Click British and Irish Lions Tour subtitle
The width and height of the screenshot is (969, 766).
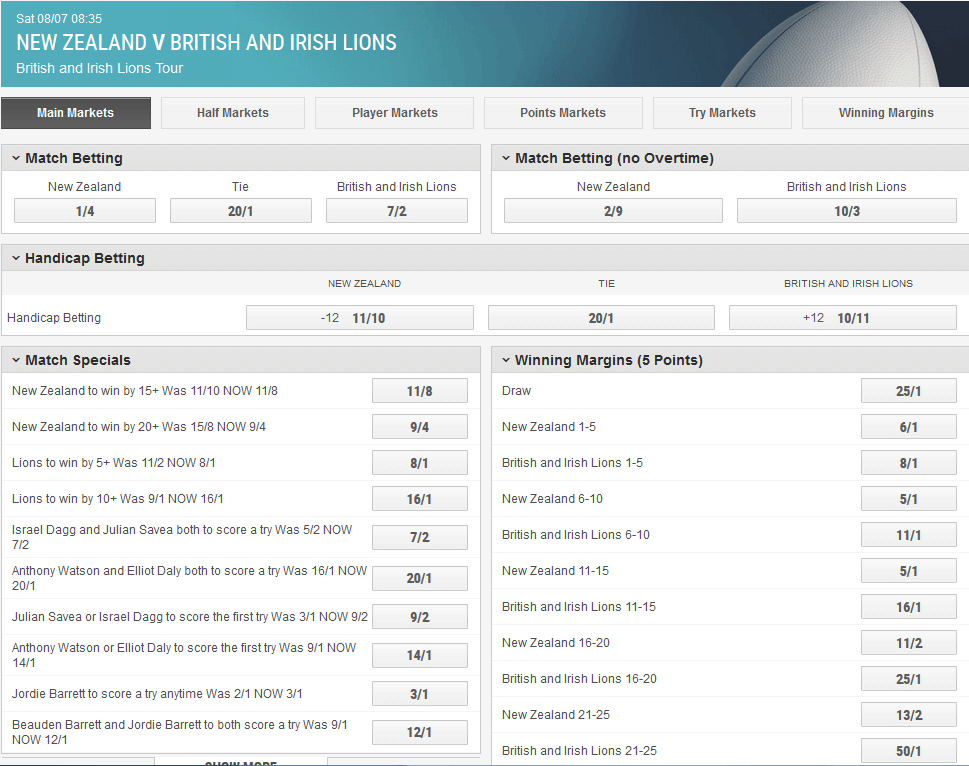[99, 68]
